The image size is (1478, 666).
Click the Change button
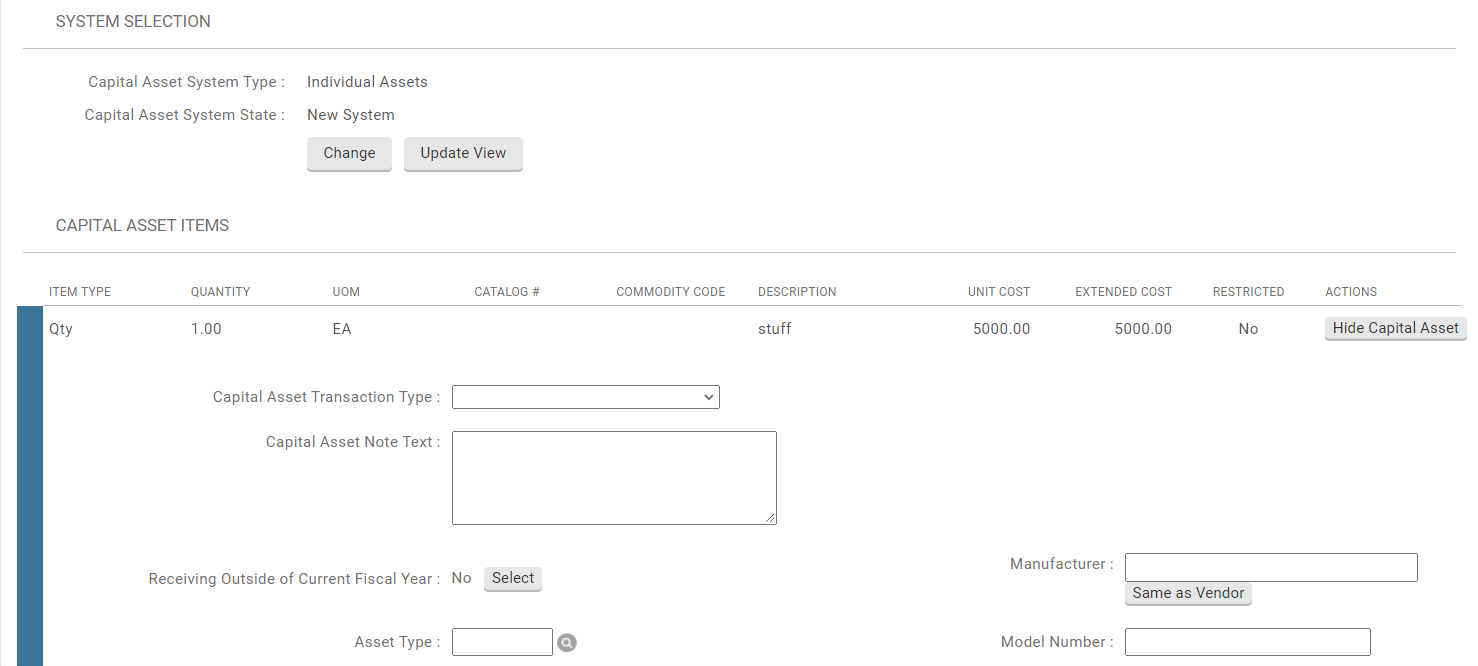click(x=349, y=154)
